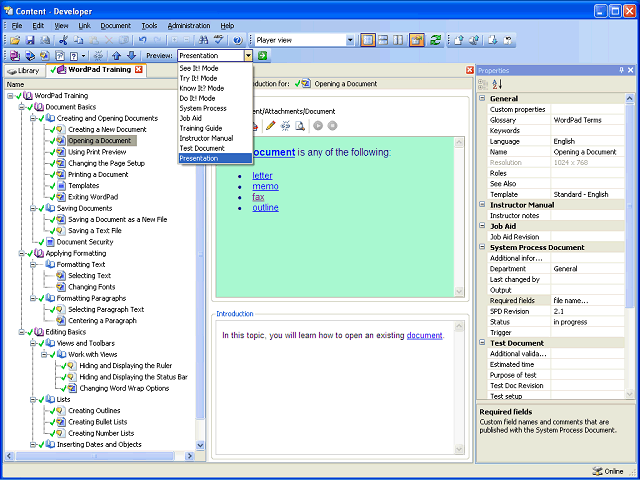Follow the 'memo' hyperlink
Viewport: 640px width, 480px height.
[265, 186]
